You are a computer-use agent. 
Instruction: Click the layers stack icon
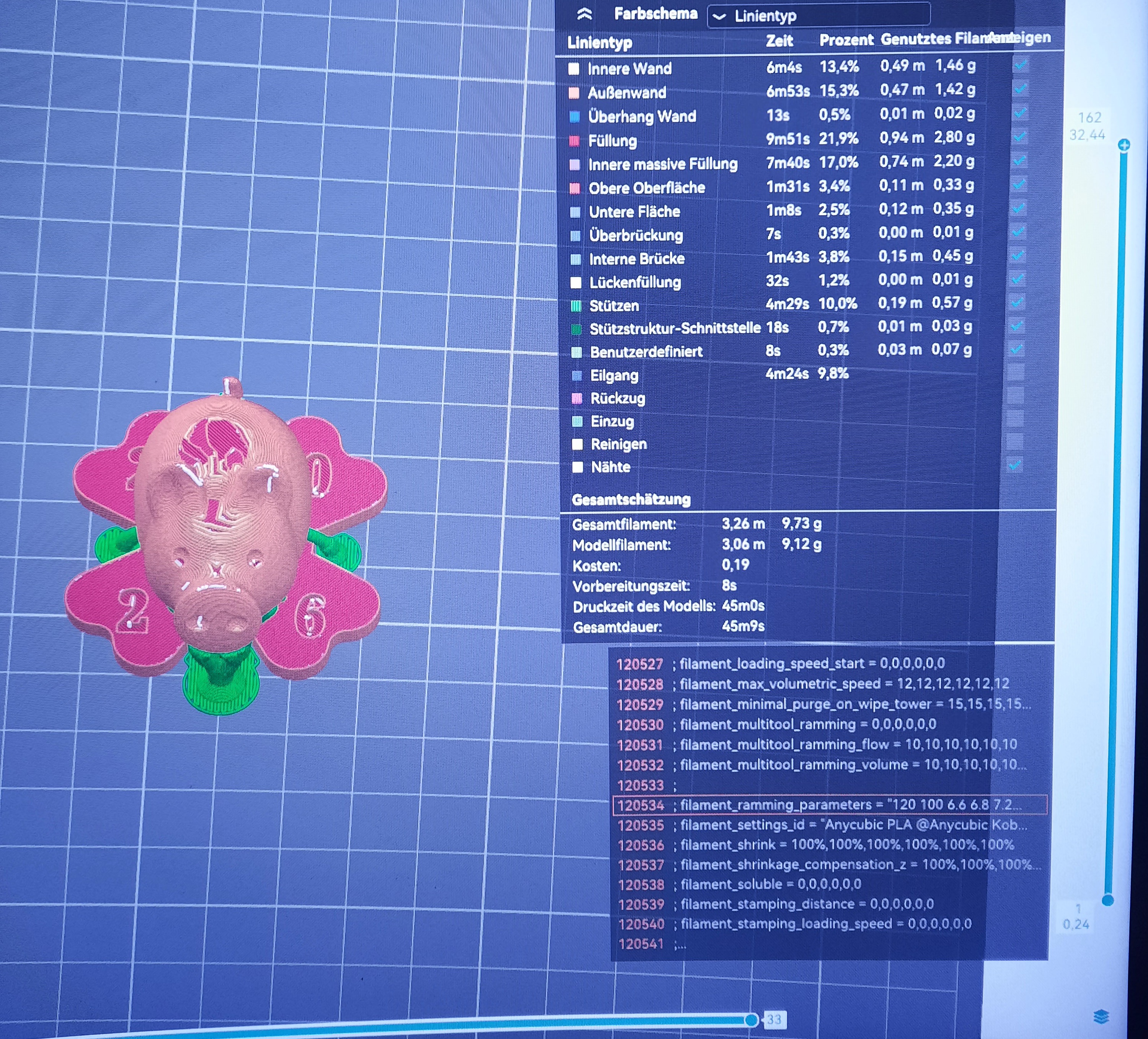(1101, 1016)
